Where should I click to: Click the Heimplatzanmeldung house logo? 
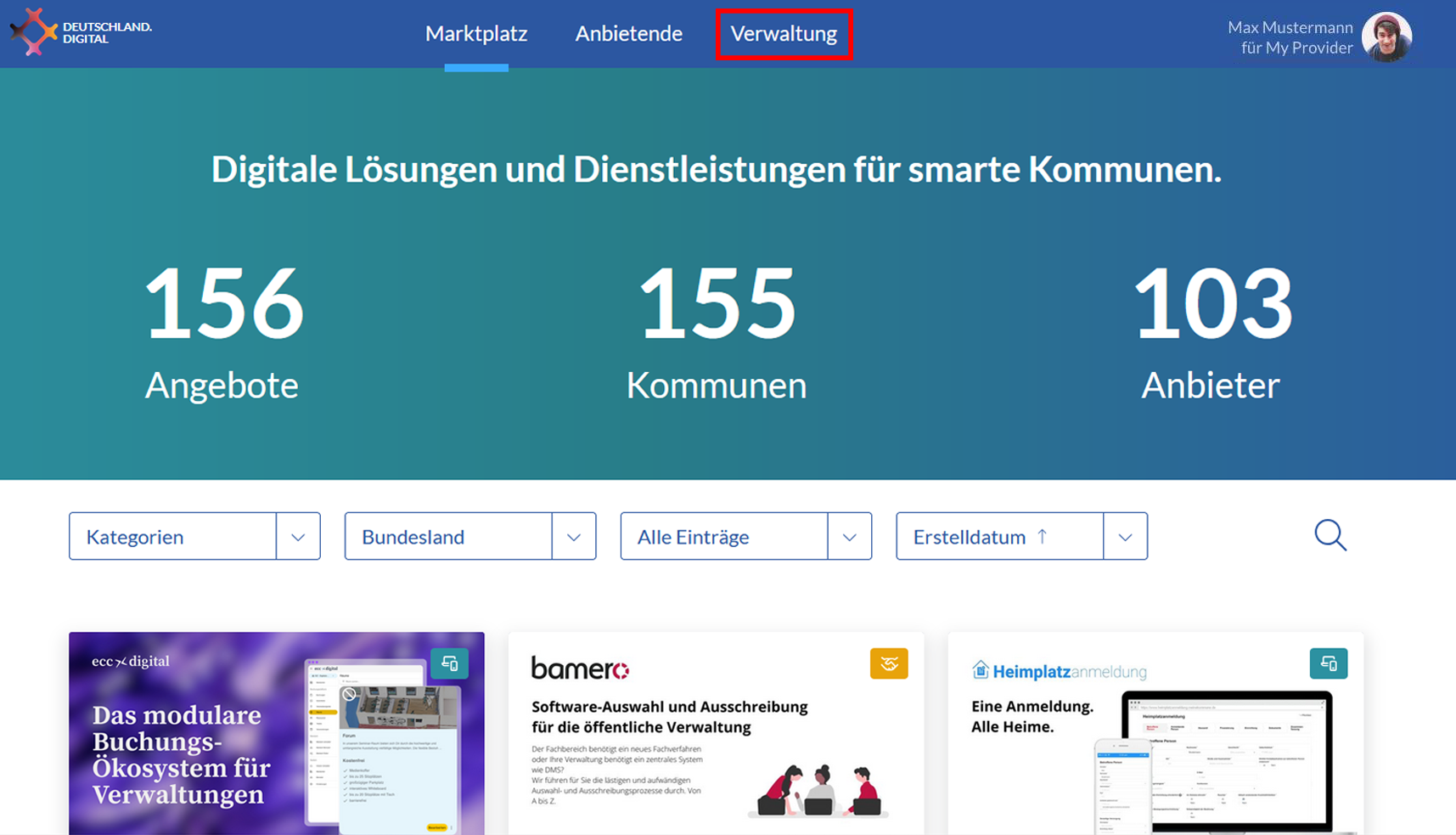tap(981, 670)
